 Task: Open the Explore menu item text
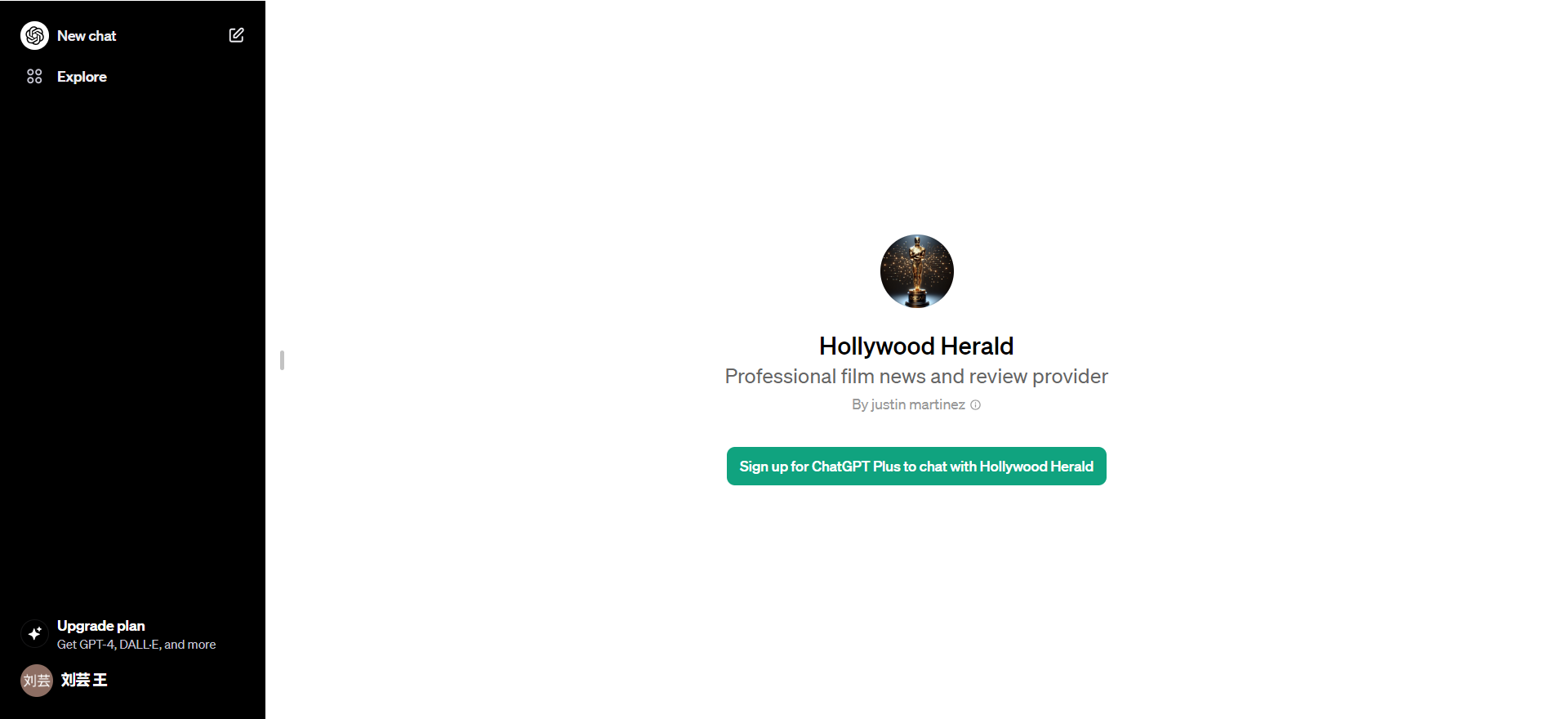click(82, 77)
